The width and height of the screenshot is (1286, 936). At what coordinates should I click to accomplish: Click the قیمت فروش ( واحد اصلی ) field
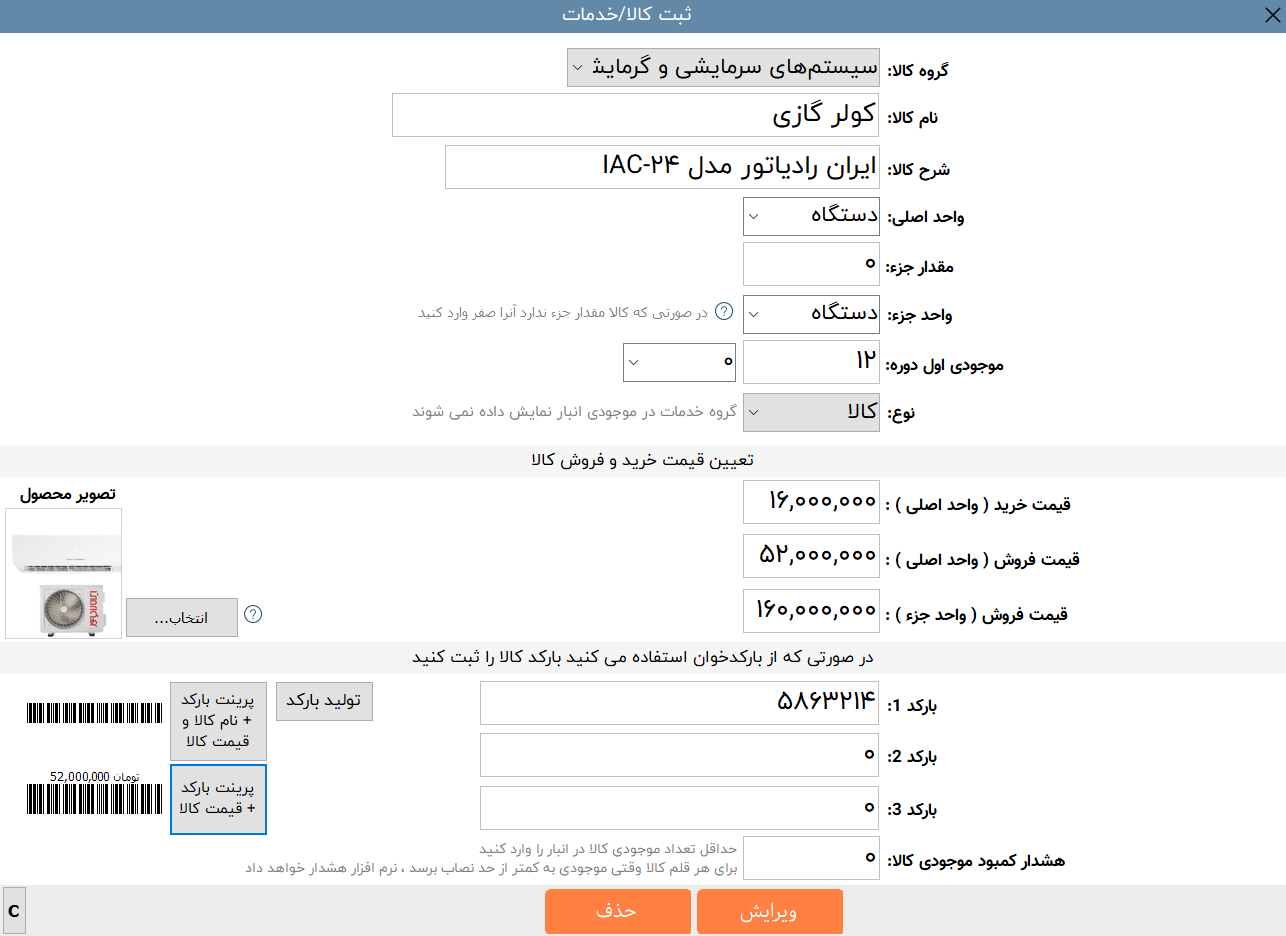[812, 556]
